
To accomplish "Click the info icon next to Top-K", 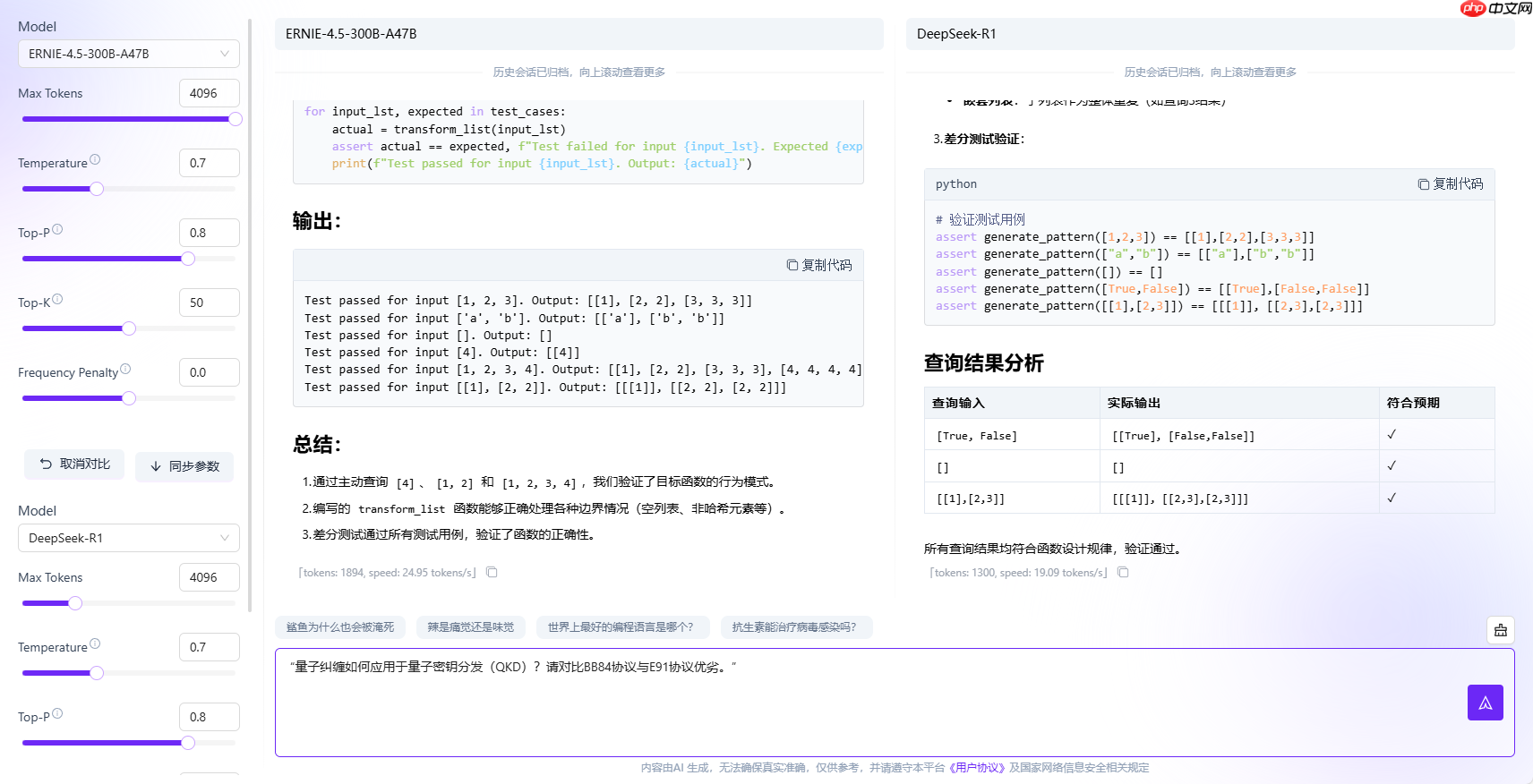I will [57, 300].
